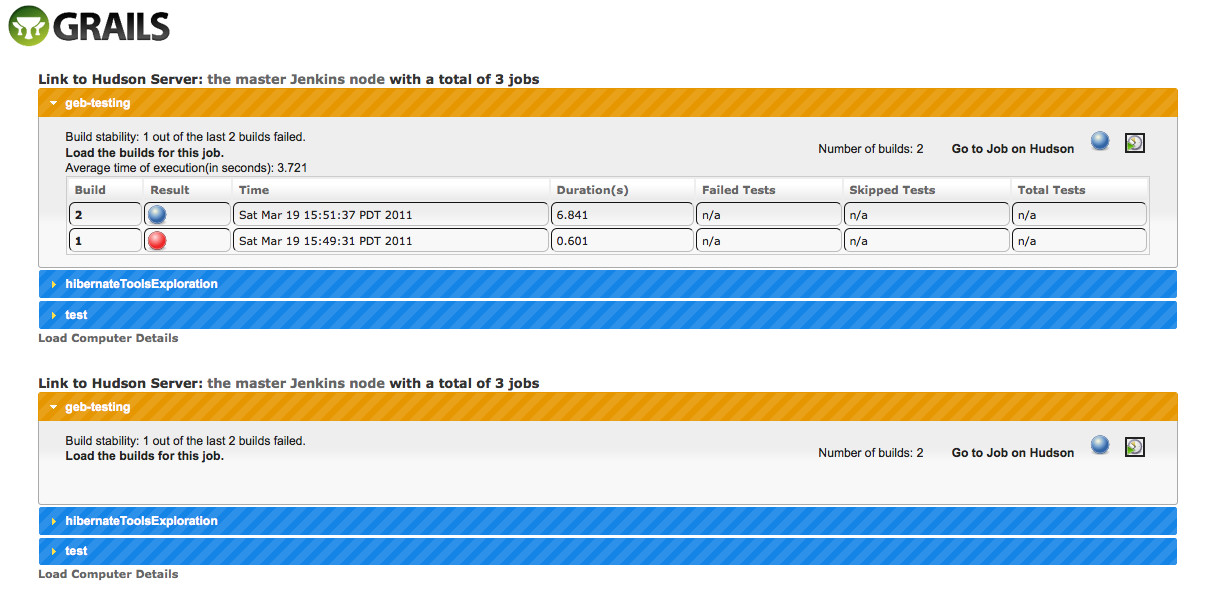Click the Skipped Tests column header

click(x=925, y=190)
